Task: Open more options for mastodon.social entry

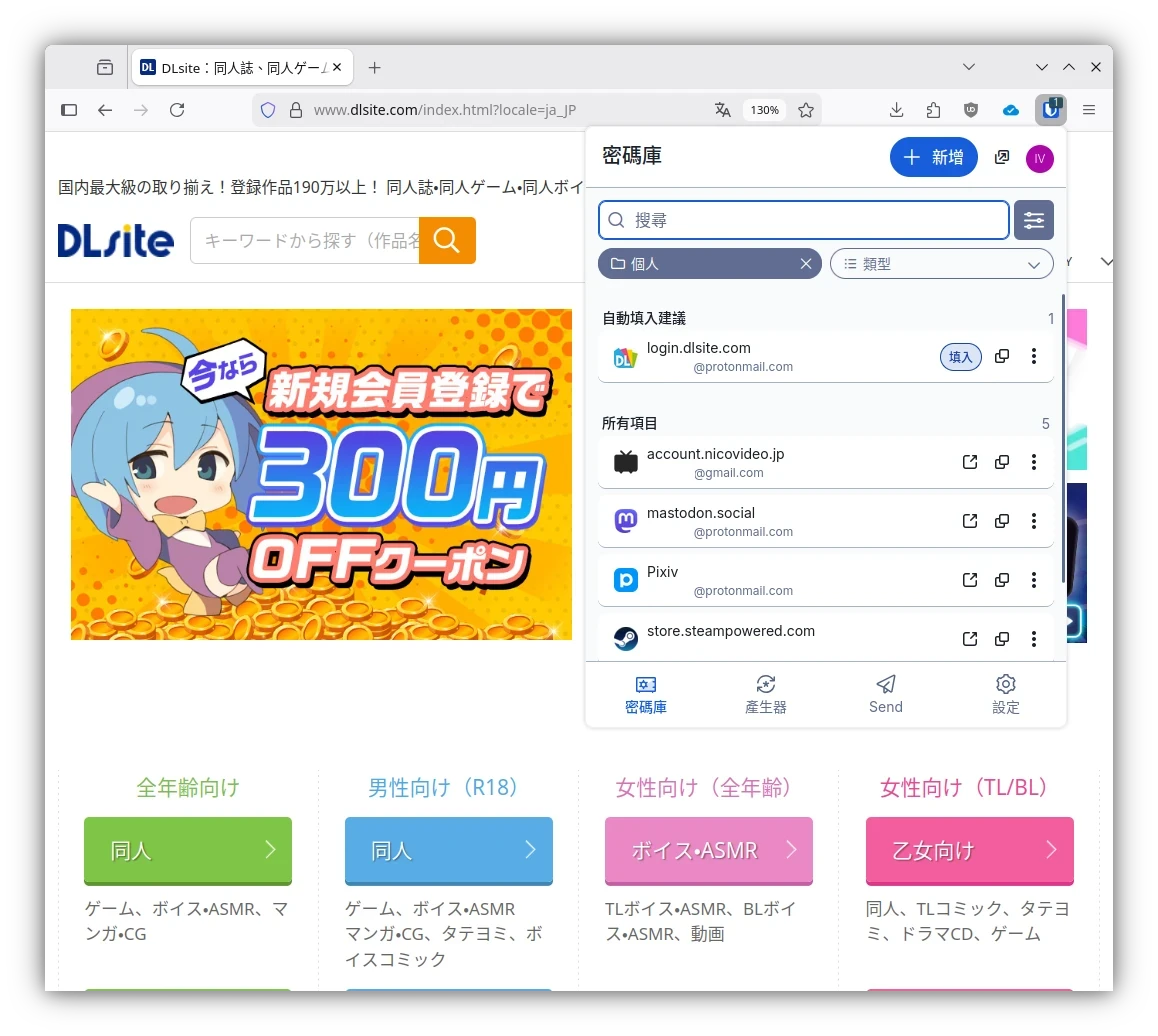Action: point(1033,521)
